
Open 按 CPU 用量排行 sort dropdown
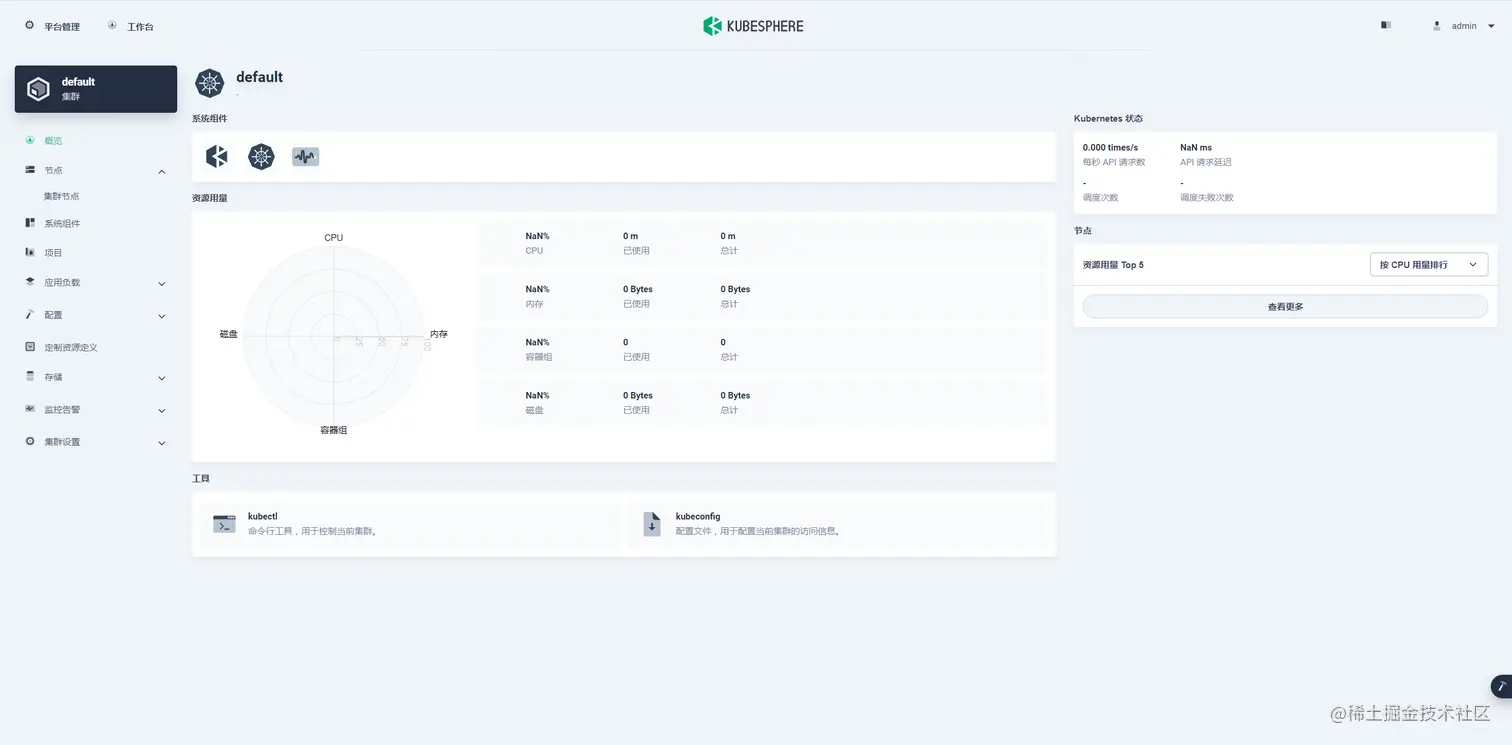pos(1428,265)
